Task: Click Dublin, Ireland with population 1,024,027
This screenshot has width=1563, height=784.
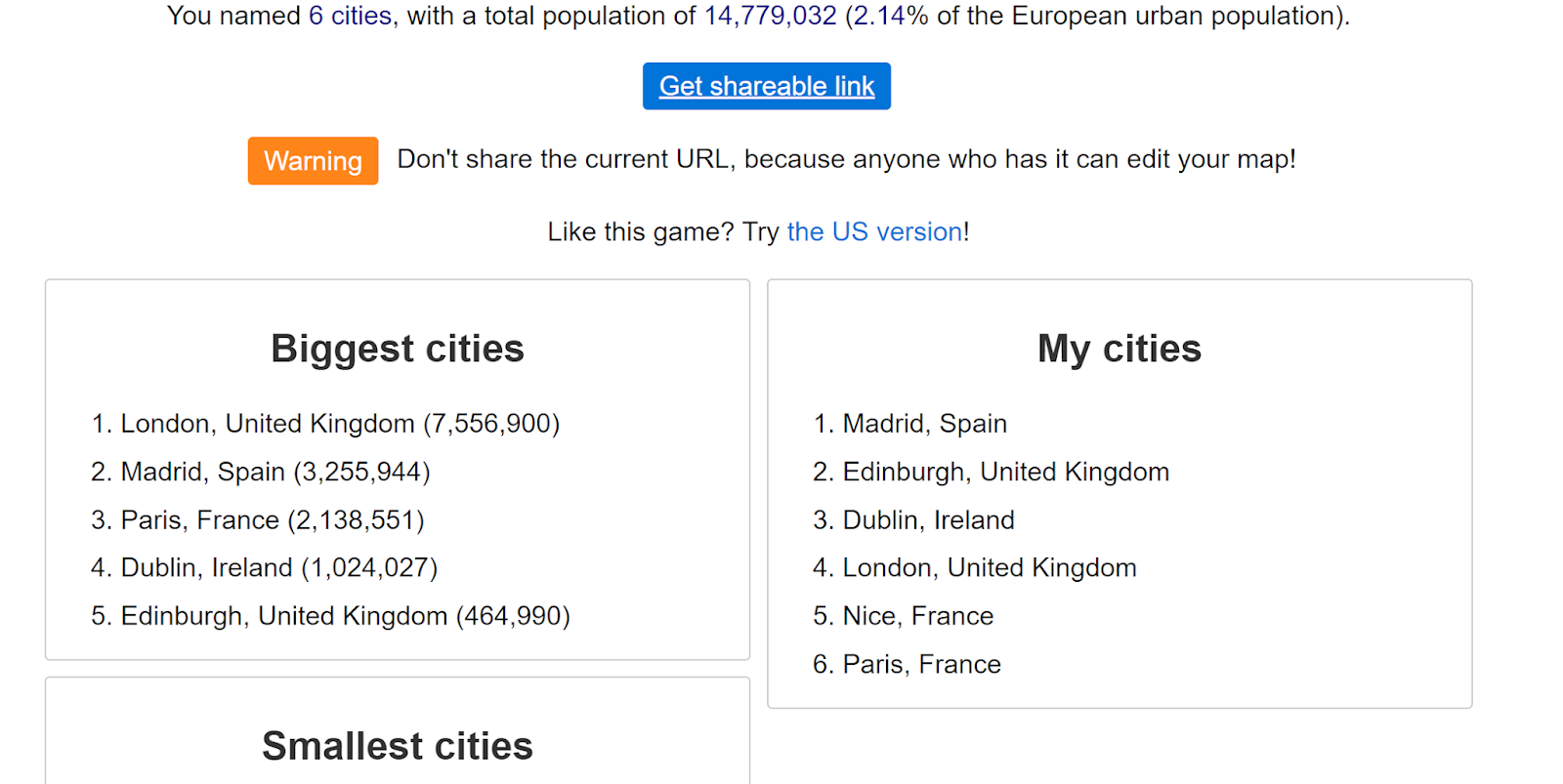Action: click(278, 567)
